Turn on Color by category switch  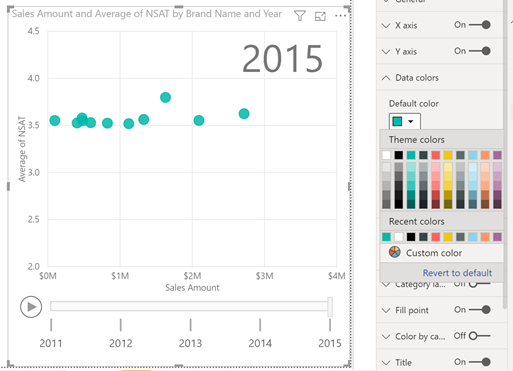(479, 336)
